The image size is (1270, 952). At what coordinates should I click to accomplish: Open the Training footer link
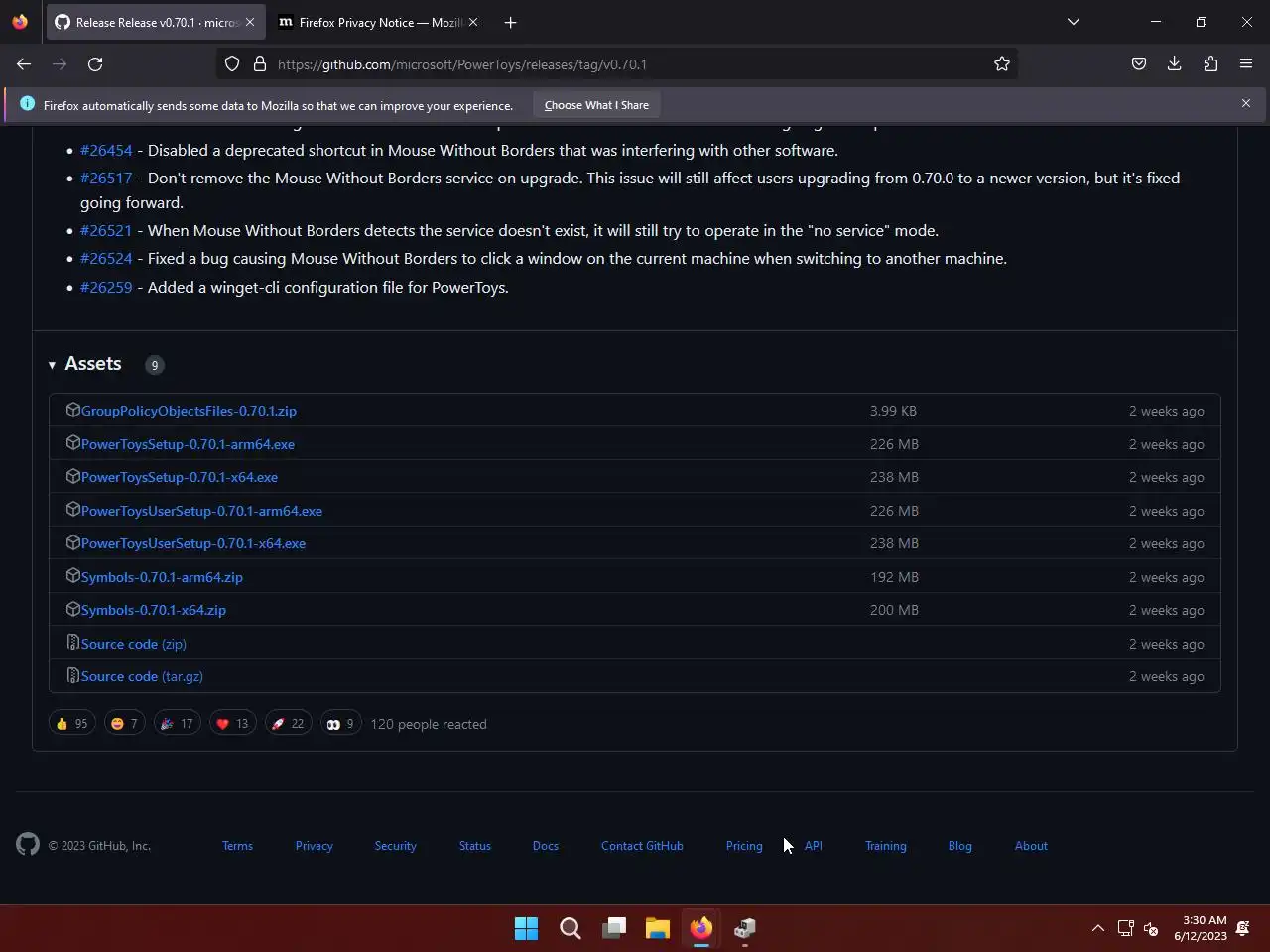[x=886, y=846]
